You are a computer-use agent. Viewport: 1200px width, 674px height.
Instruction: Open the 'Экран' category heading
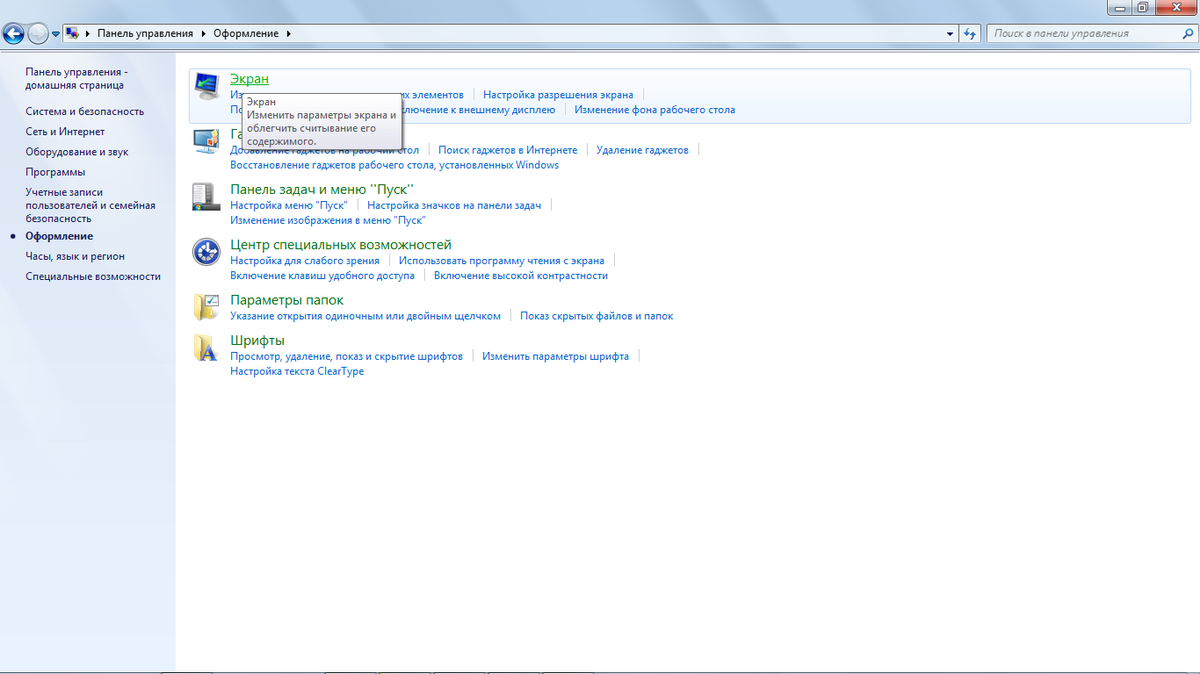[x=249, y=79]
